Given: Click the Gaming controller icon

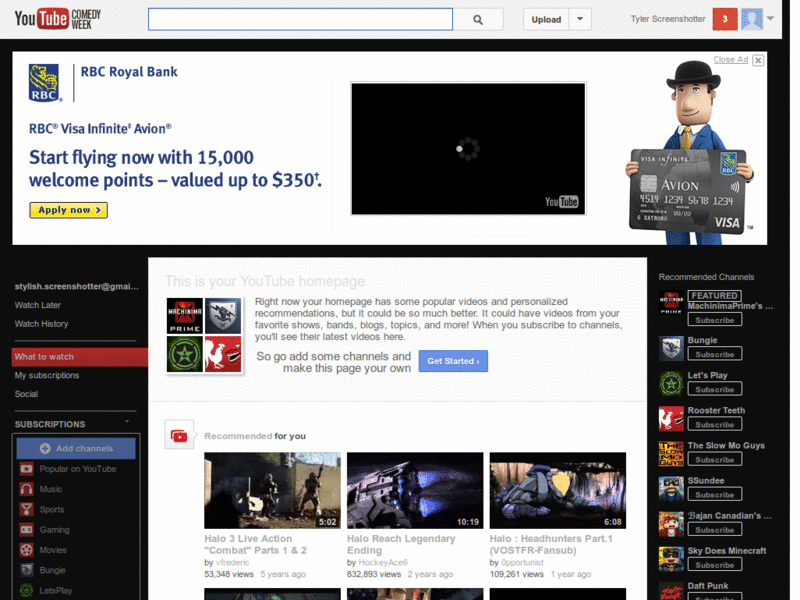Looking at the screenshot, I should point(27,530).
